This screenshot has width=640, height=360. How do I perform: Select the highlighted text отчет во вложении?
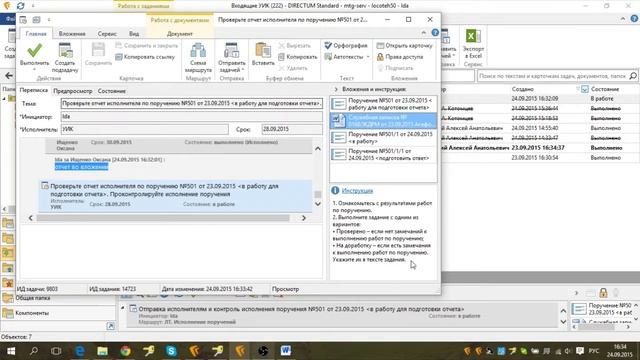point(81,167)
